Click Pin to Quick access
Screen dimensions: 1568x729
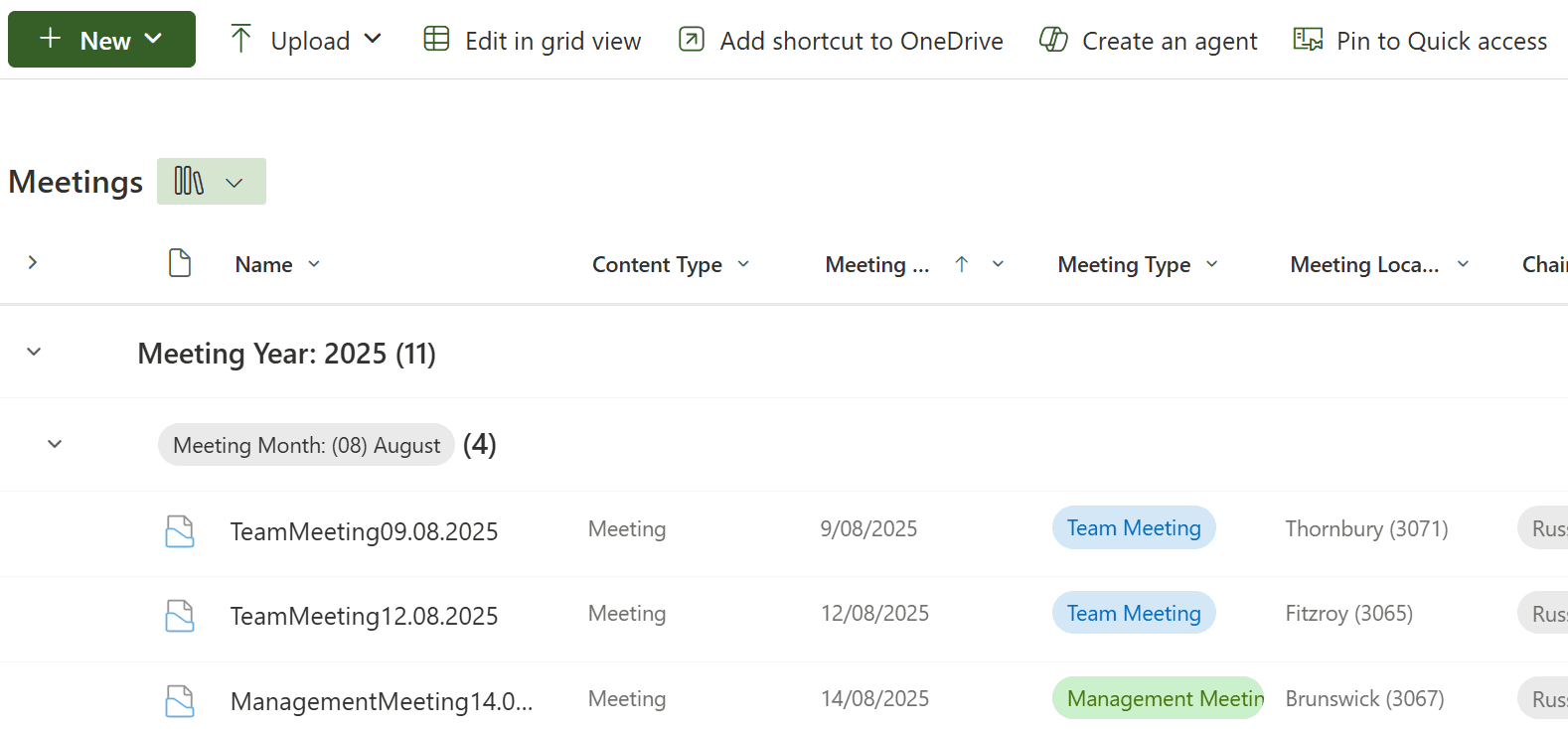point(1420,41)
